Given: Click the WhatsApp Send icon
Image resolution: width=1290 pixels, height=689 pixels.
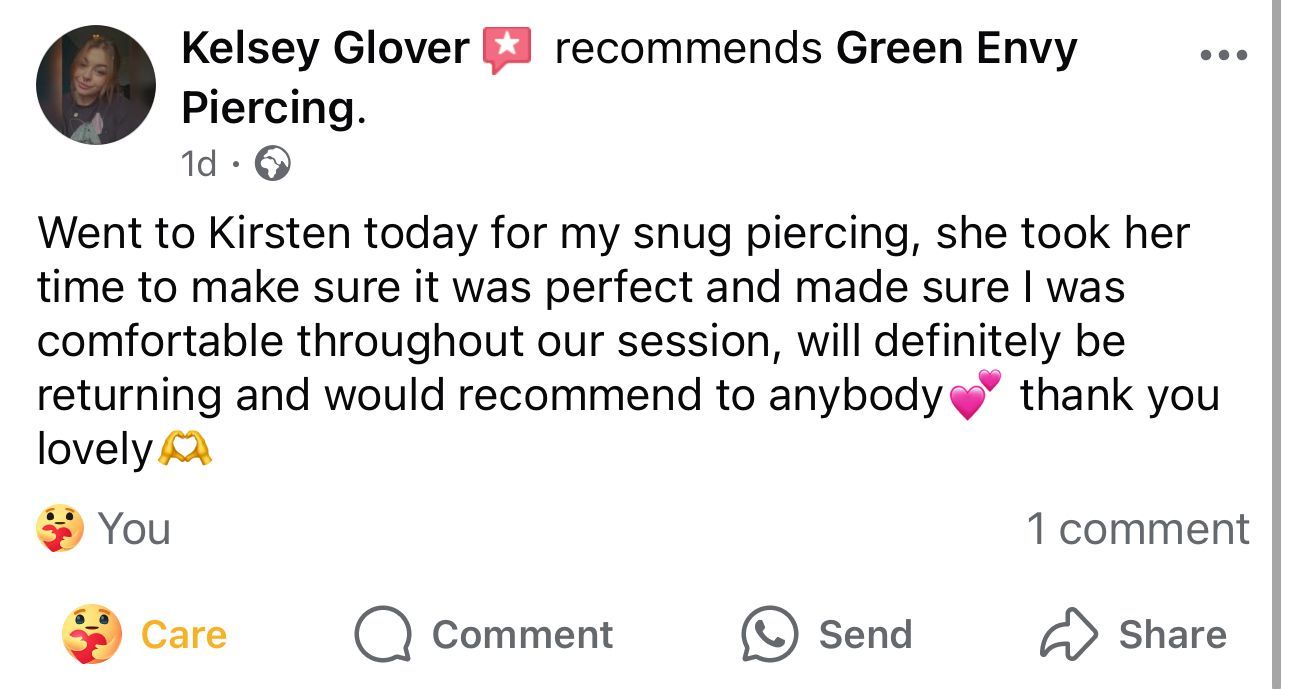Looking at the screenshot, I should pyautogui.click(x=769, y=635).
